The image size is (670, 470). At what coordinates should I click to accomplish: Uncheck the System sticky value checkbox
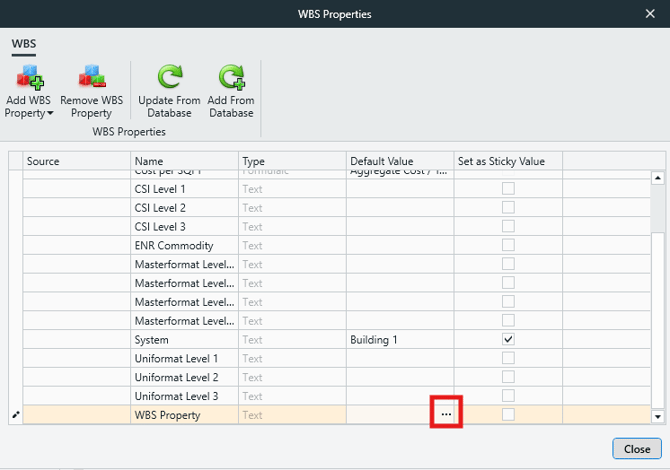tap(508, 339)
